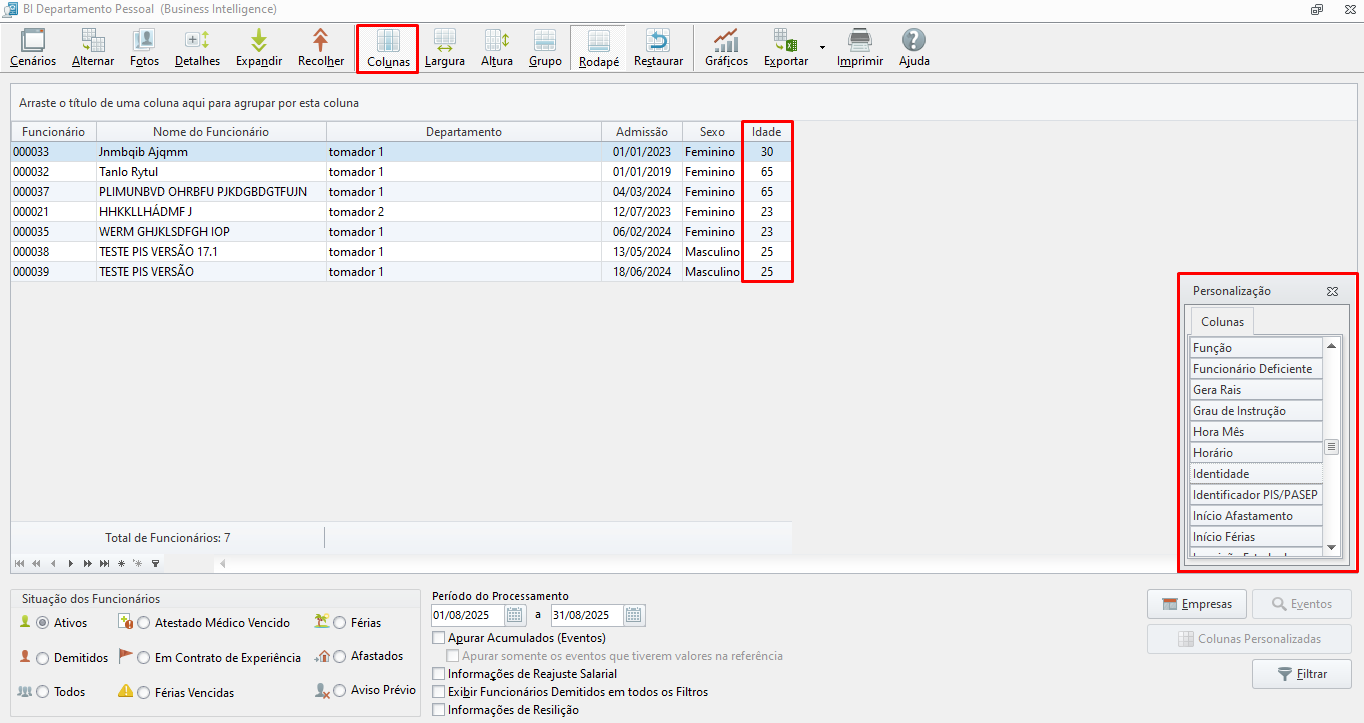Image resolution: width=1364 pixels, height=723 pixels.
Task: Select Início Afastamento in the column list
Action: click(1256, 516)
